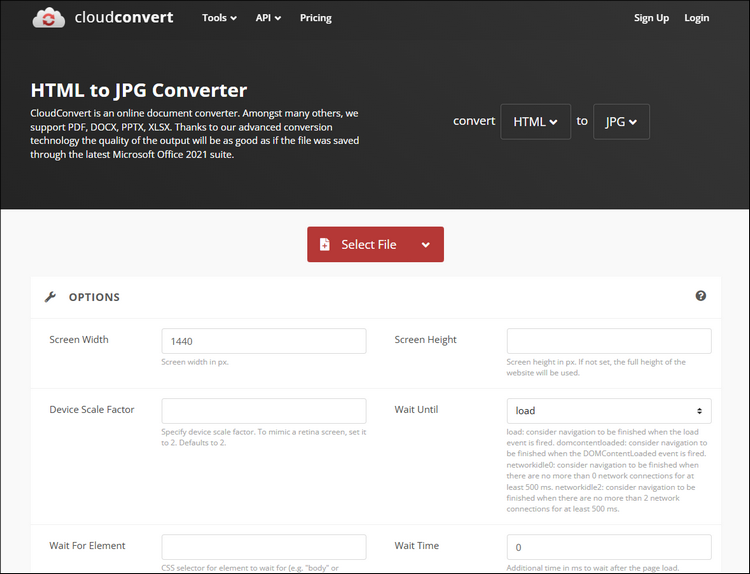Click the Screen Height label
The width and height of the screenshot is (750, 574).
425,340
